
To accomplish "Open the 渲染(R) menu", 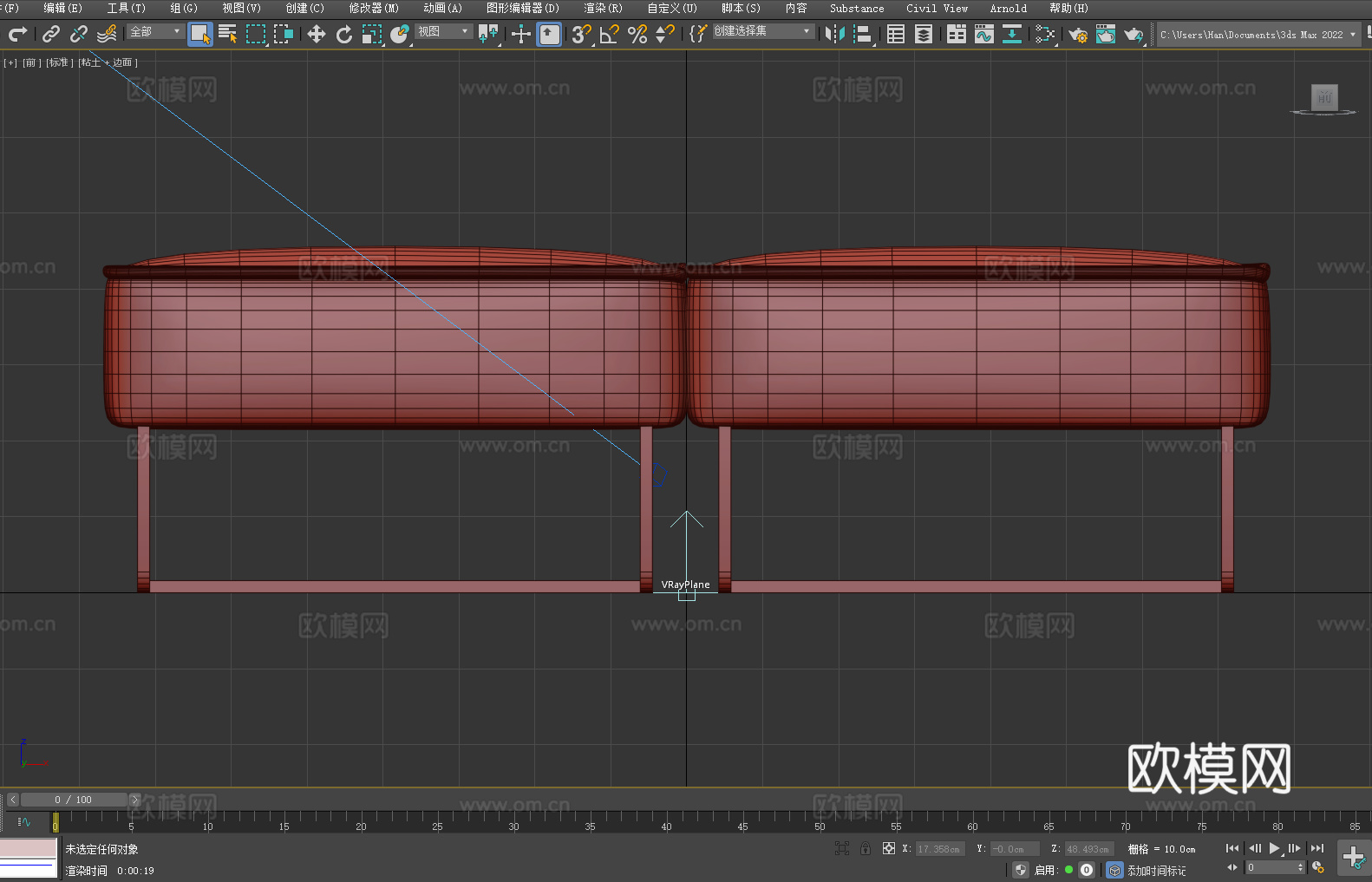I will [x=603, y=8].
